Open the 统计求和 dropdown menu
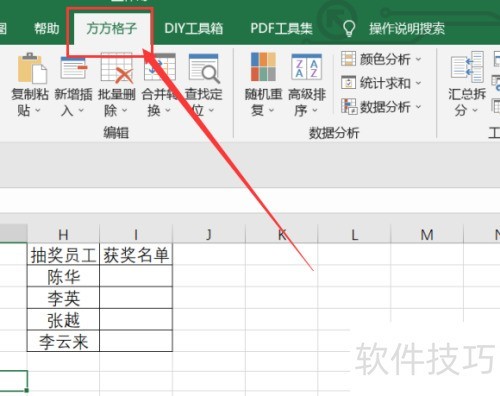This screenshot has width=500, height=396. point(418,83)
